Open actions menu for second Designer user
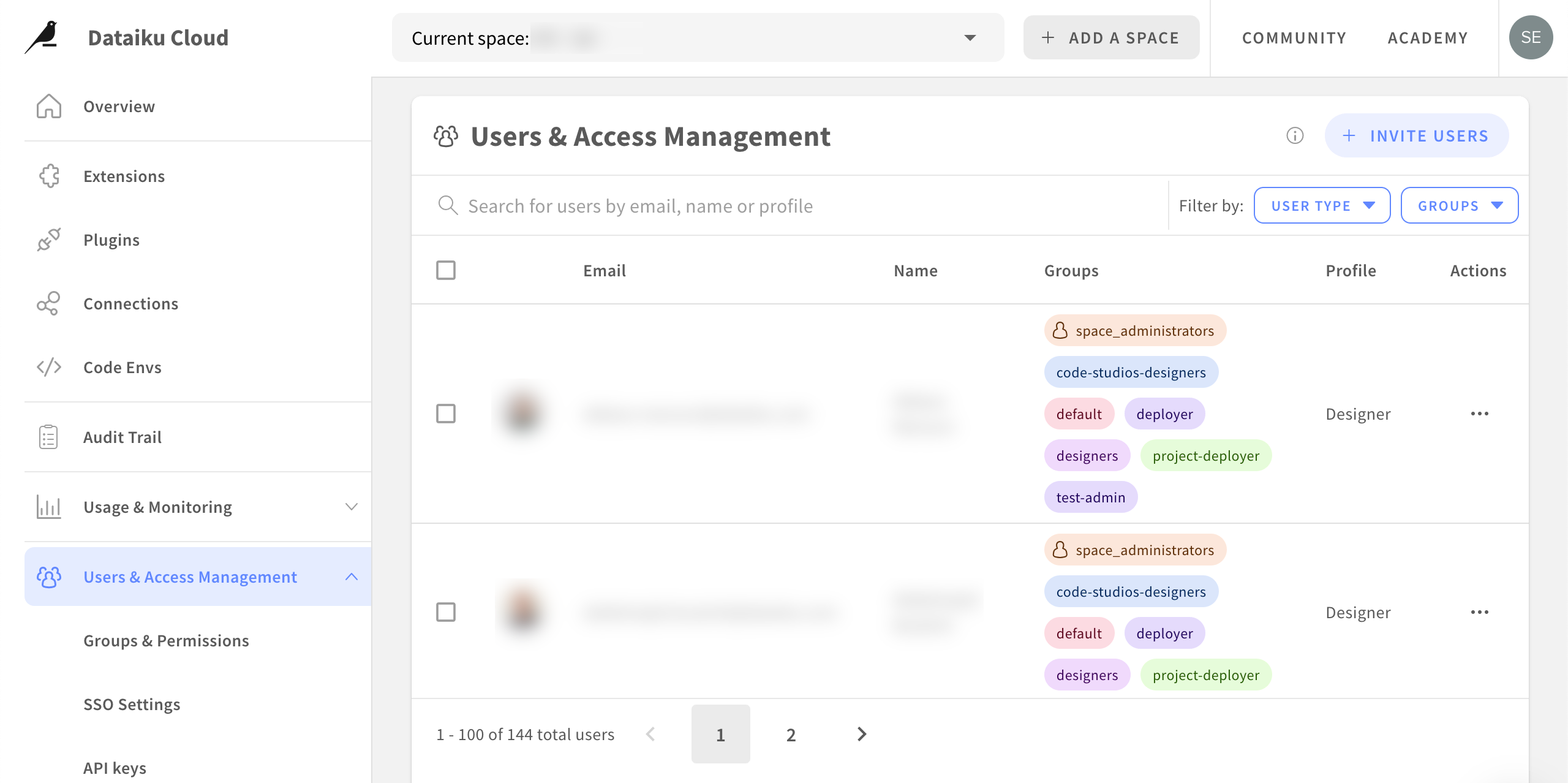This screenshot has width=1568, height=783. click(x=1479, y=612)
